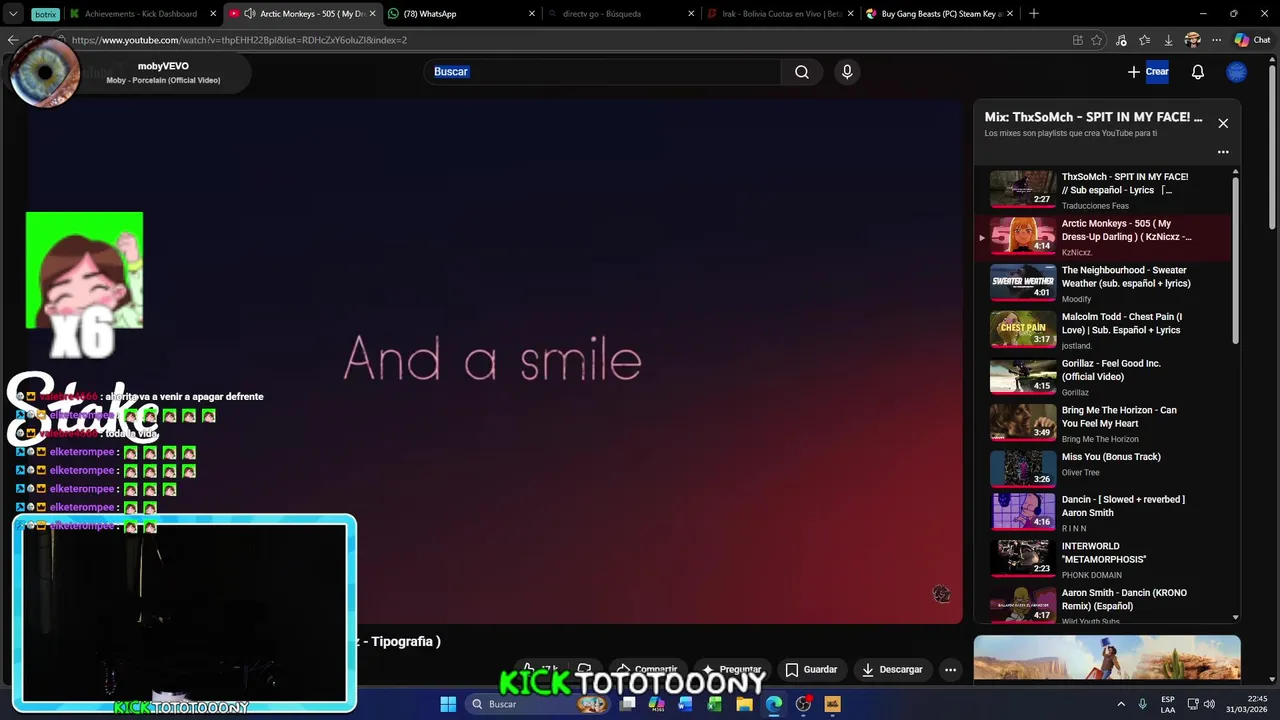Click the Preguntar button

(732, 670)
